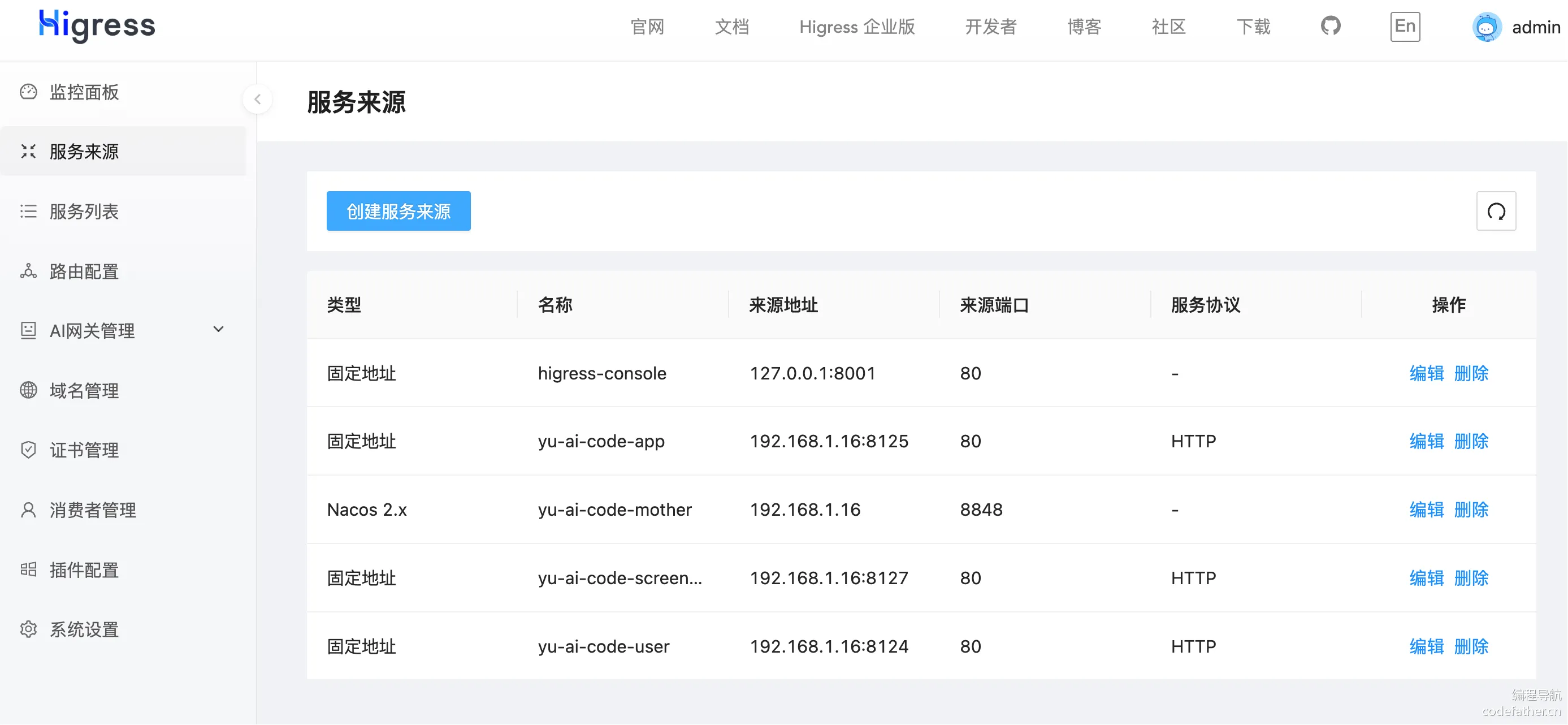Click the truncated yu-ai-code-screen... name
This screenshot has width=1568, height=725.
(x=620, y=578)
